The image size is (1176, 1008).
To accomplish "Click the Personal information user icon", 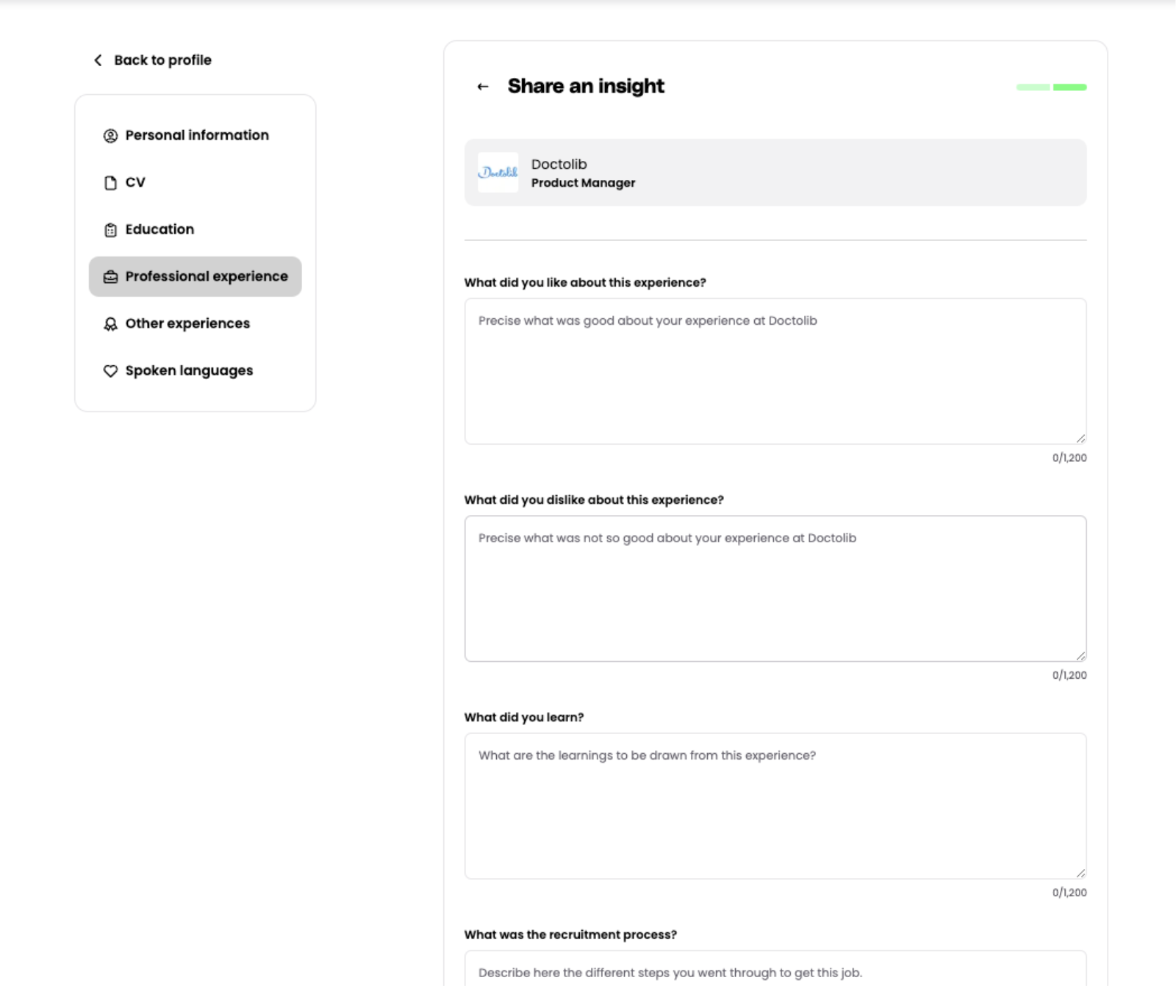I will tap(110, 136).
